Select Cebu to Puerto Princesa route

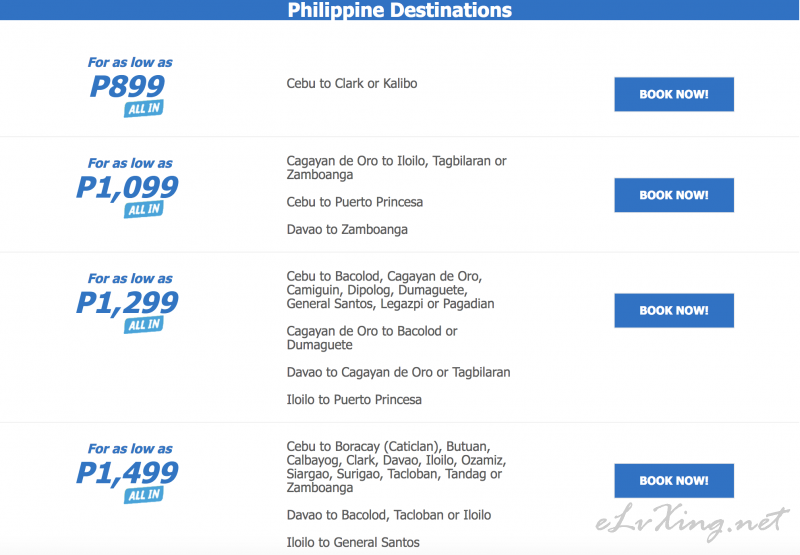coord(355,202)
